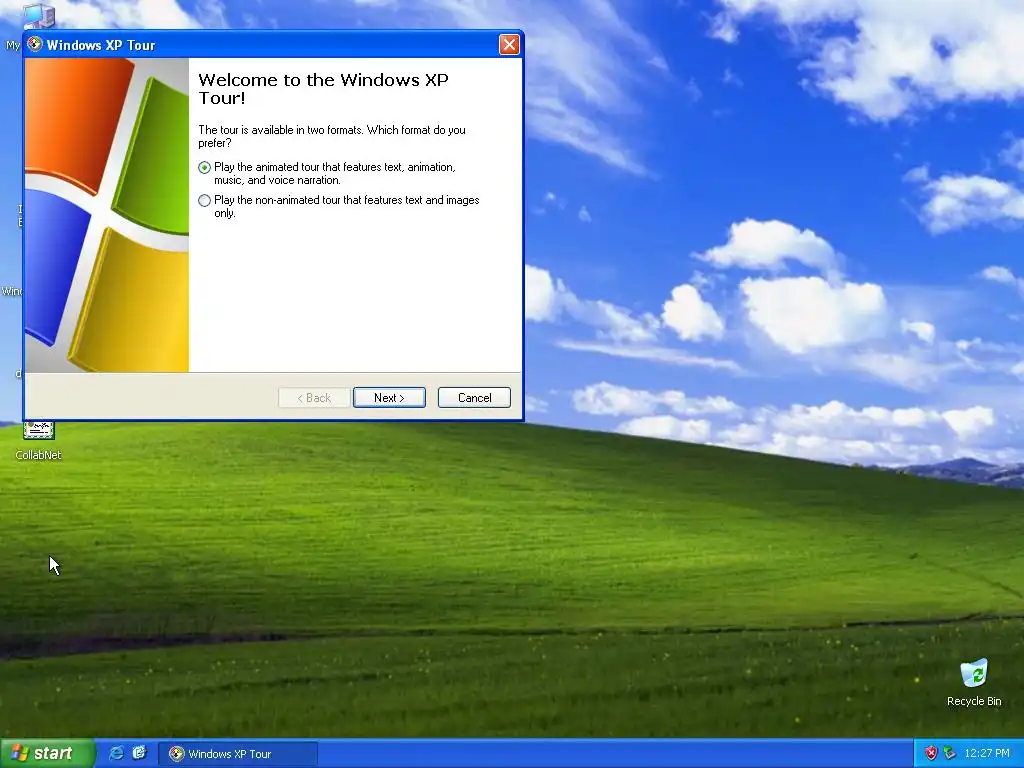Click the 12:27 PM system clock

[x=987, y=754]
